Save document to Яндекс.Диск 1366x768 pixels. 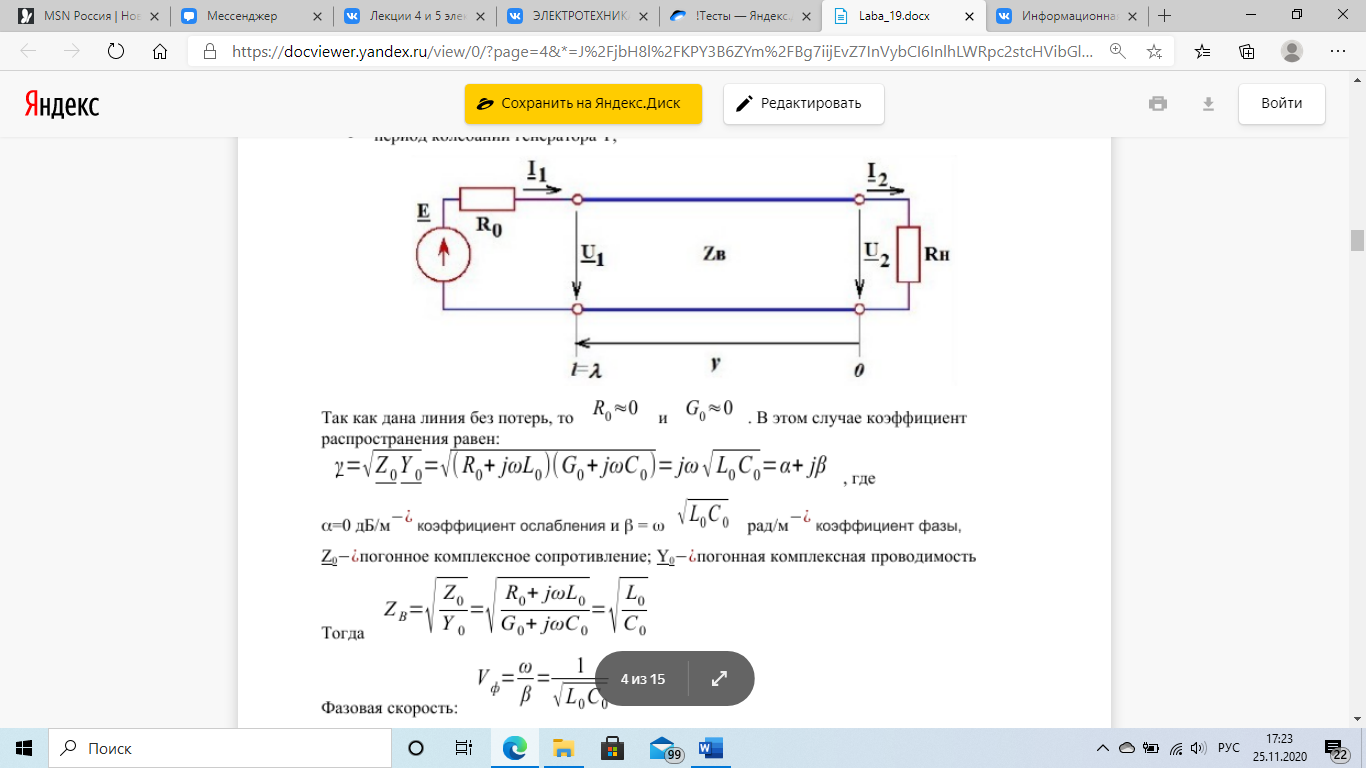tap(583, 104)
